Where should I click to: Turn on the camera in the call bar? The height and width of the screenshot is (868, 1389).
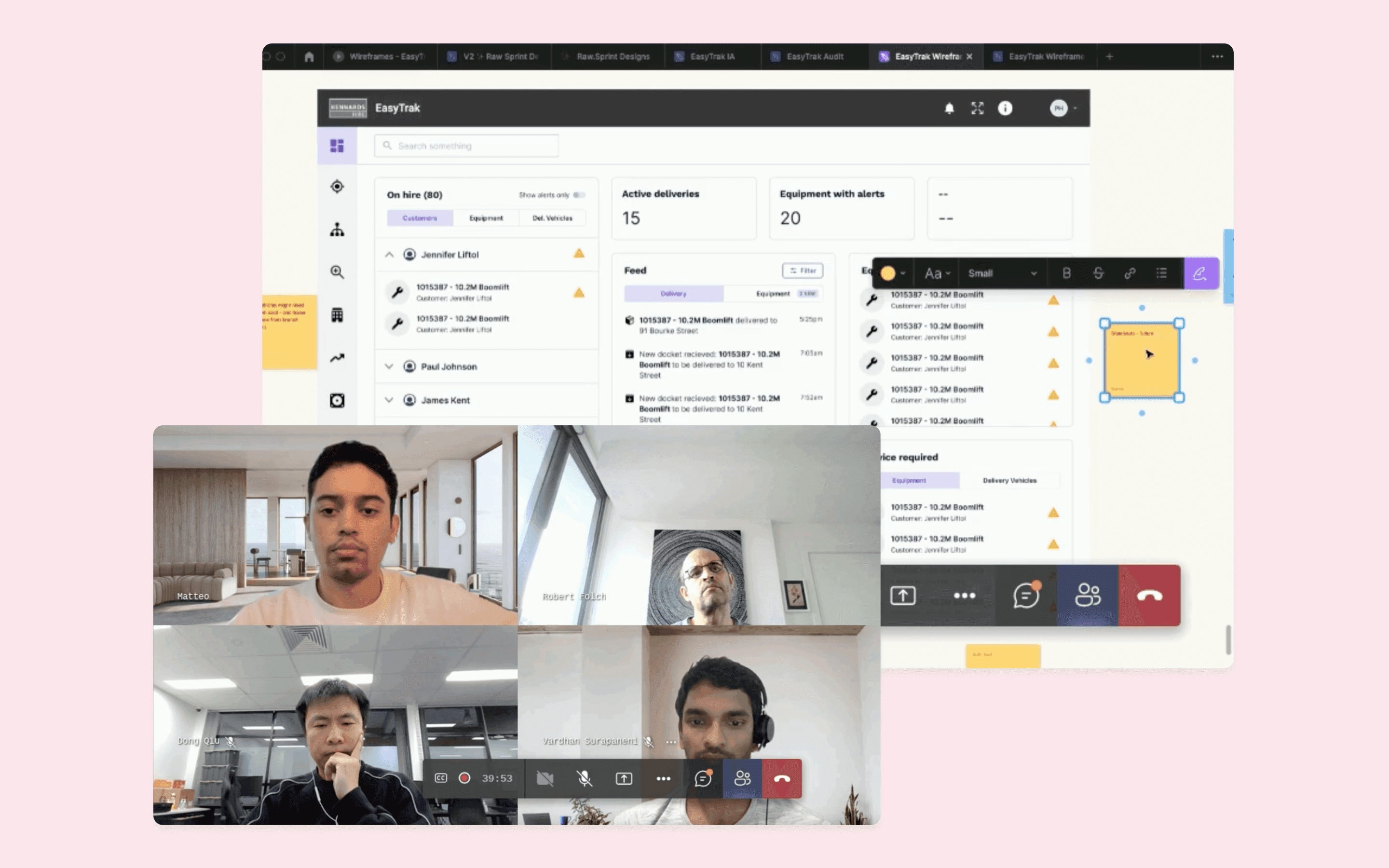[545, 778]
